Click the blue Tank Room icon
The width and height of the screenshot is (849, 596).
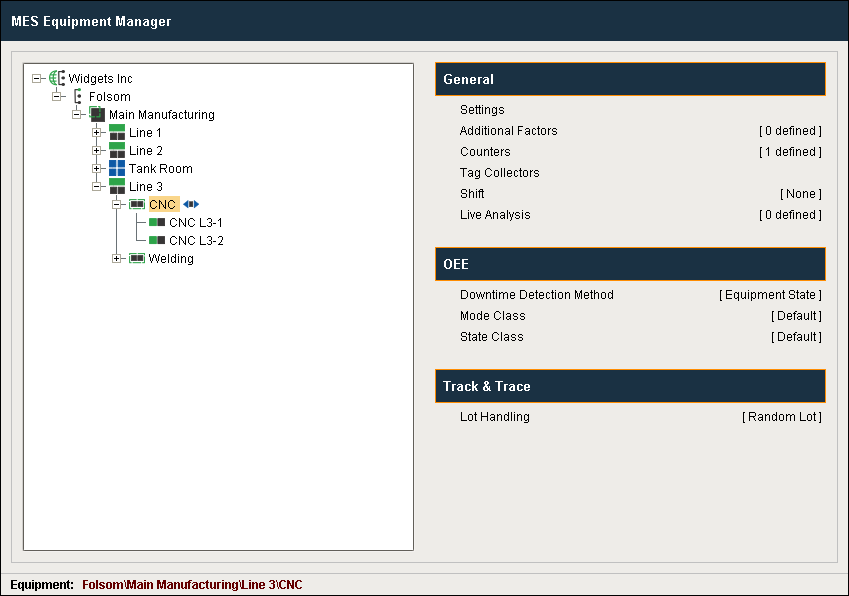117,169
